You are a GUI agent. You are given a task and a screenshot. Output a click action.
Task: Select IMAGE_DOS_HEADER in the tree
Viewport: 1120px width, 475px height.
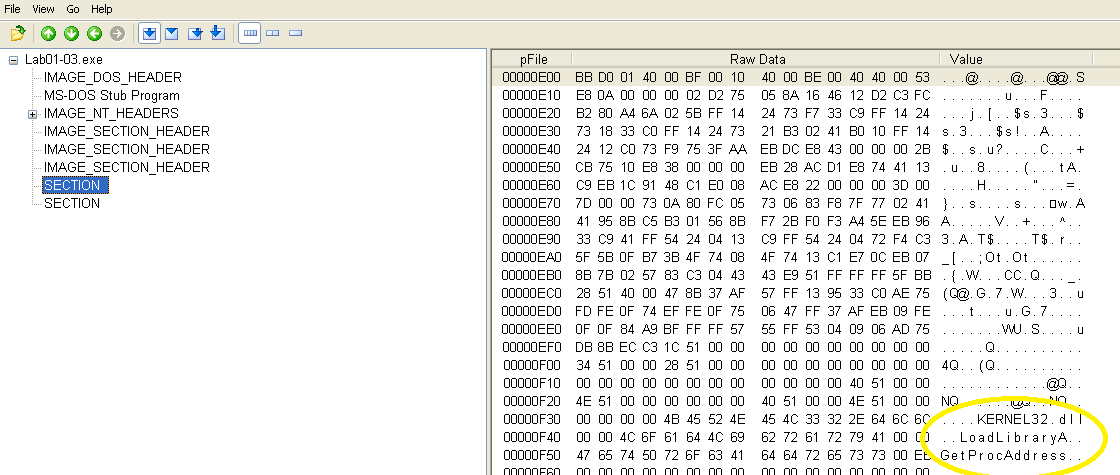(x=112, y=77)
